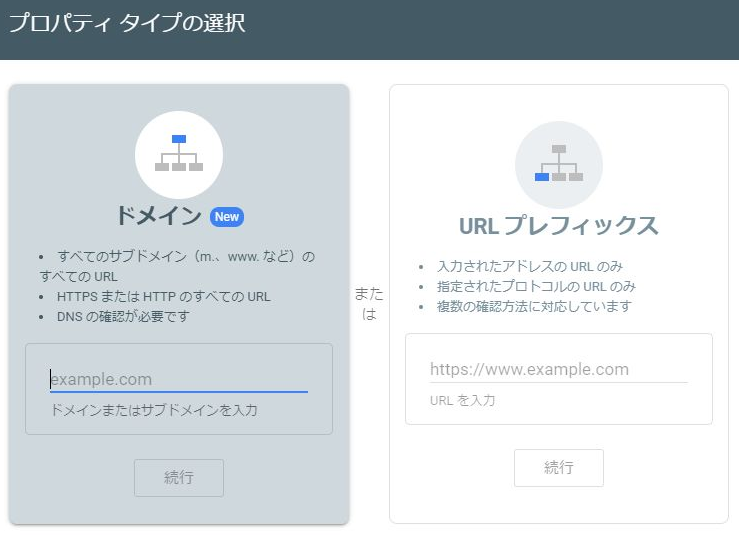Click the 複数の確認方法に対応しています bullet
The width and height of the screenshot is (739, 535).
click(534, 306)
